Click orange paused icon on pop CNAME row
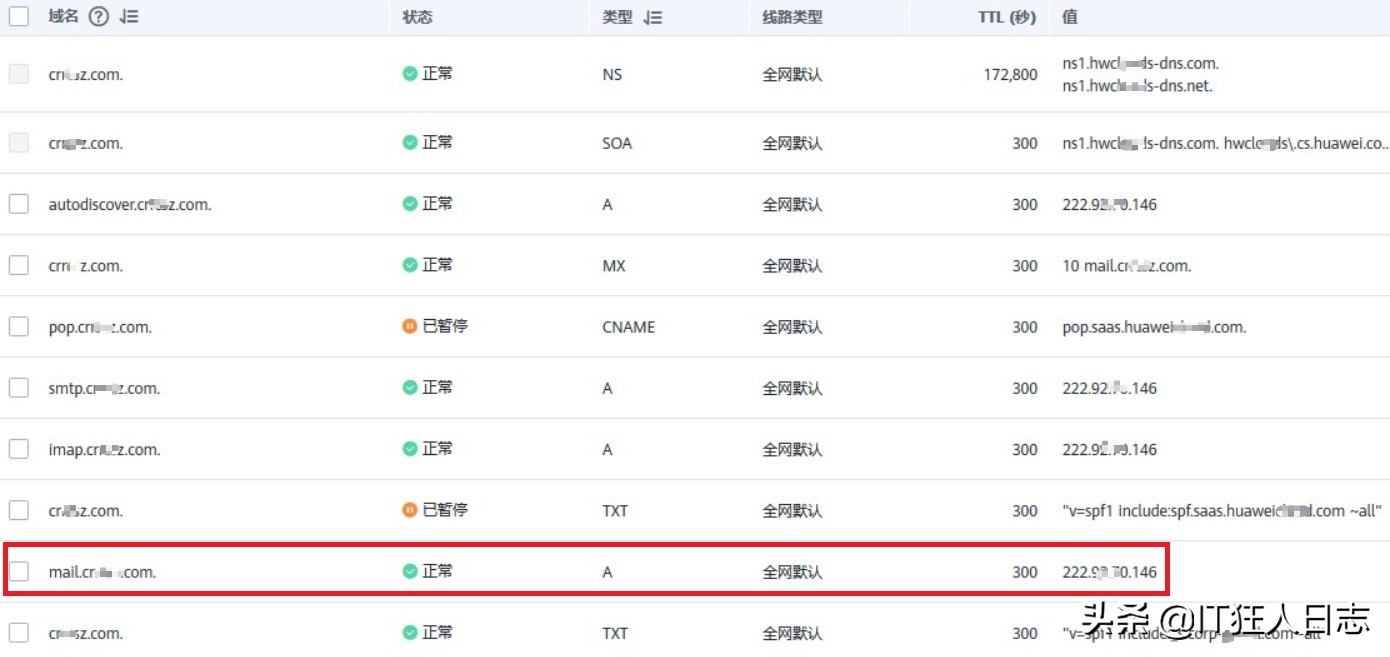The image size is (1390, 657). point(410,326)
